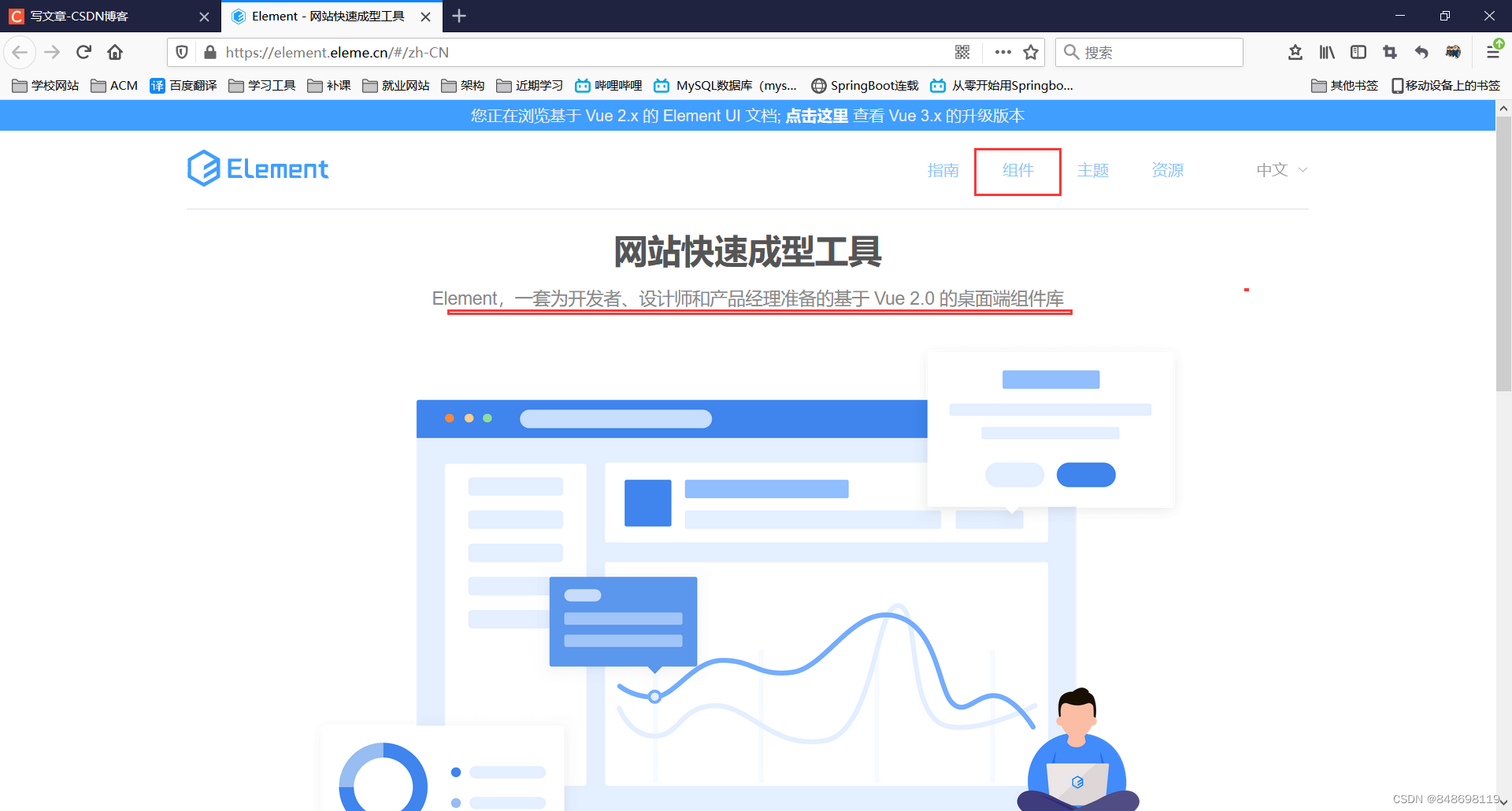This screenshot has width=1512, height=811.
Task: Open 学习工具 bookmark folder
Action: [262, 85]
